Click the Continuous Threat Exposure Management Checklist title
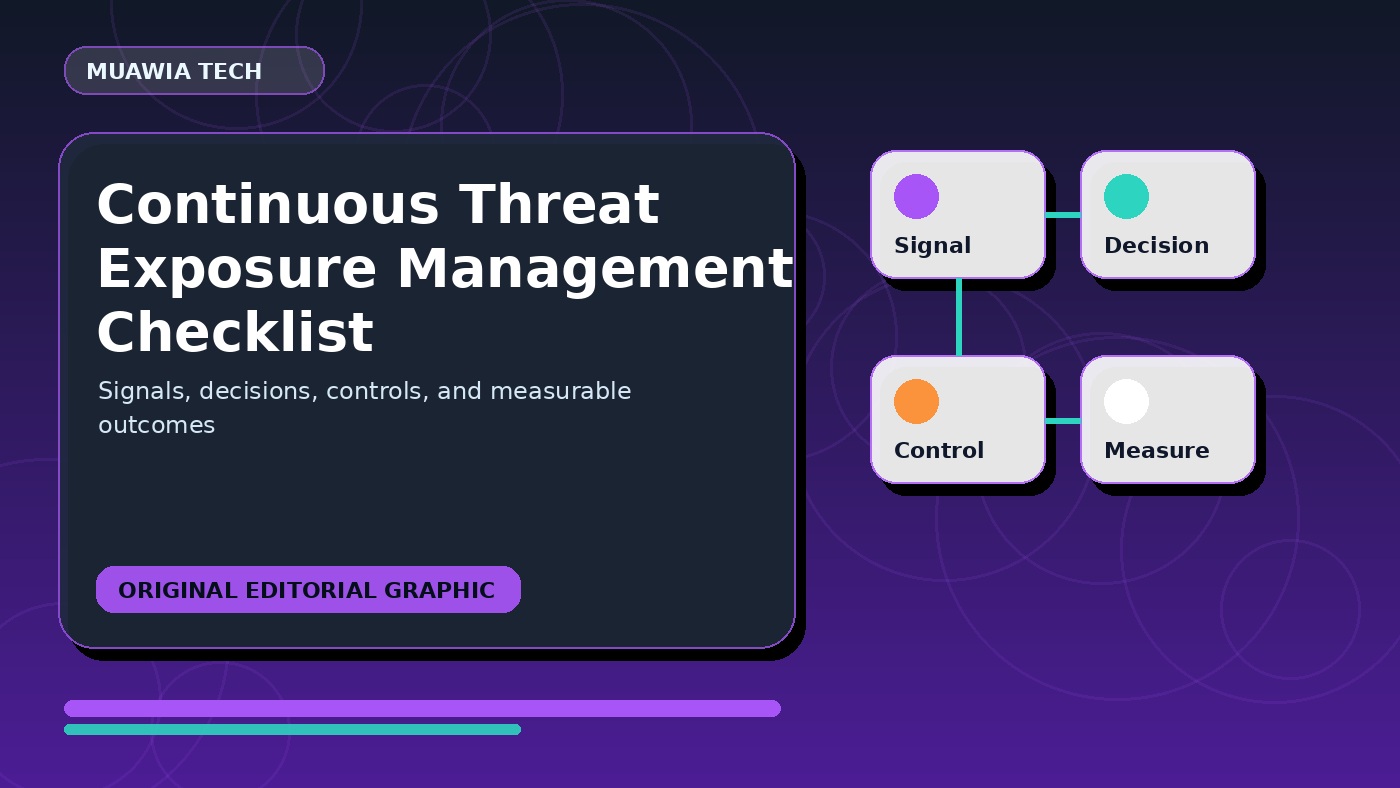This screenshot has width=1400, height=788. tap(445, 268)
